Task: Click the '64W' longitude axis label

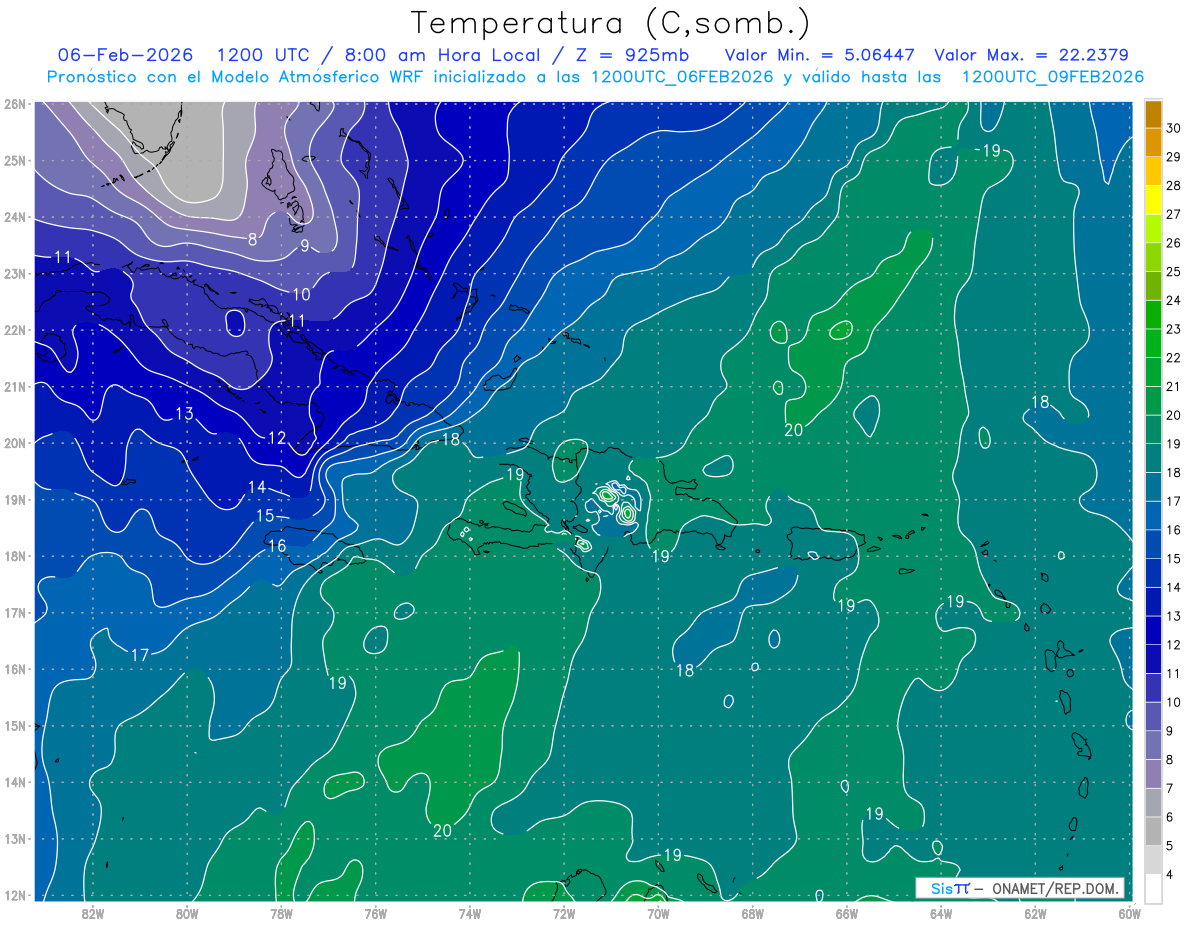Action: coord(940,913)
